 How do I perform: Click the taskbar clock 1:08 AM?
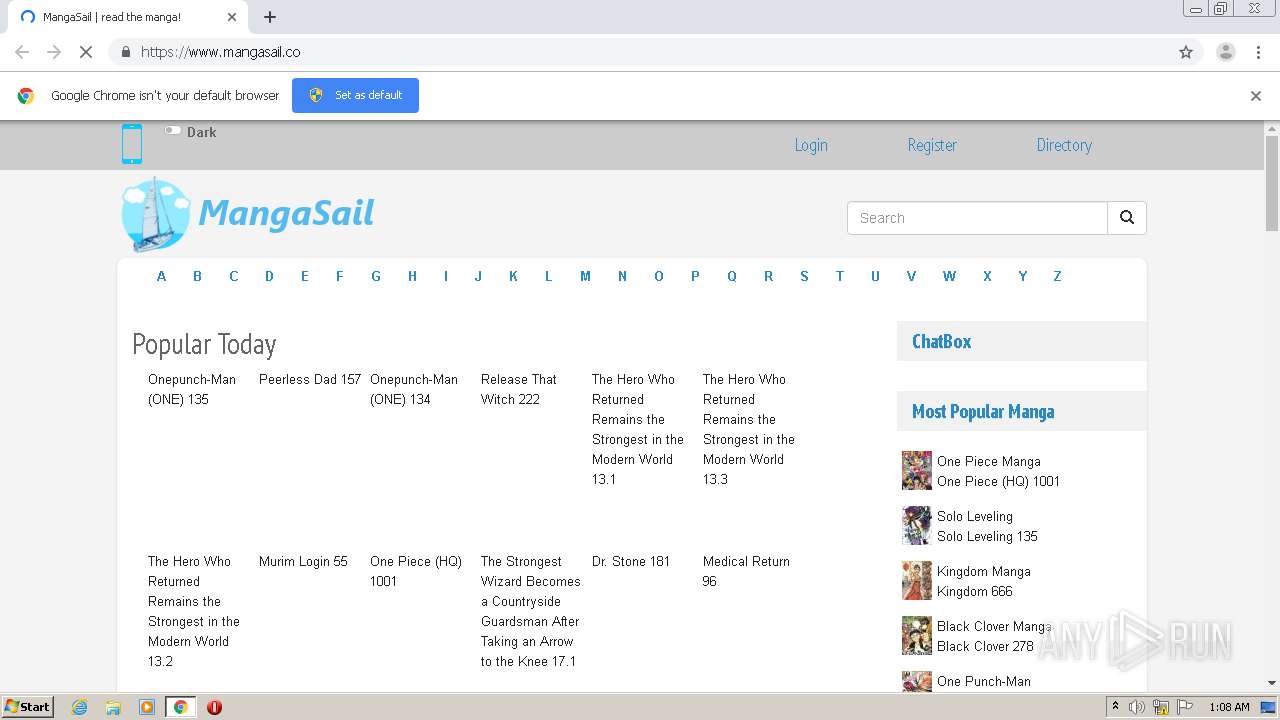click(x=1229, y=707)
